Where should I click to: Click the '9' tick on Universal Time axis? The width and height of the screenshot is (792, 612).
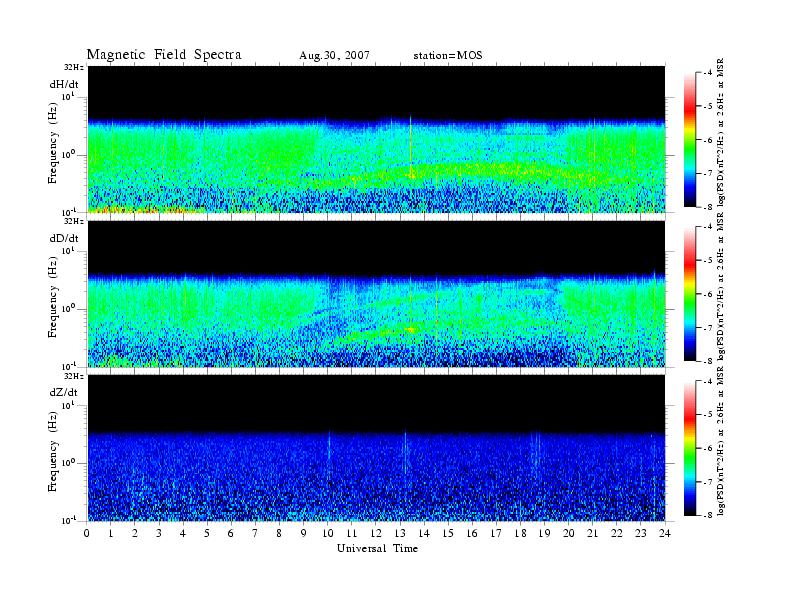[x=304, y=533]
